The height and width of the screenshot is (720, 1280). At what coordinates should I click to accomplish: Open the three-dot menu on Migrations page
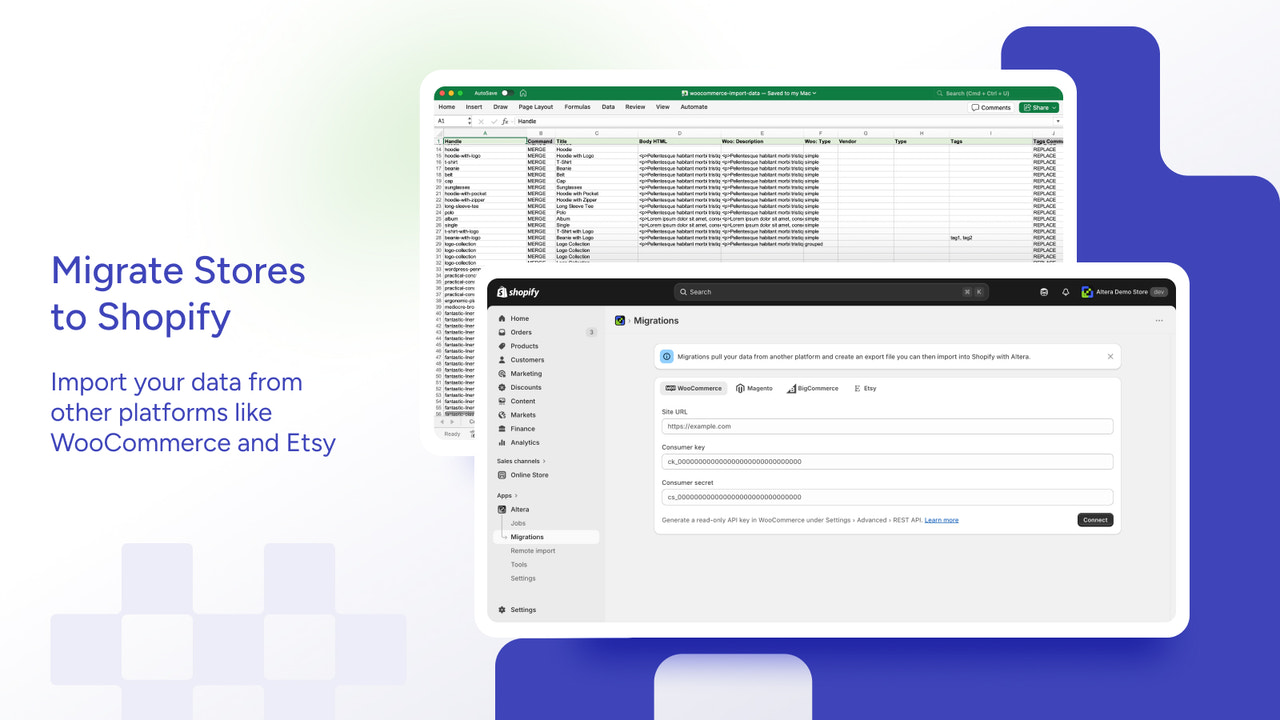tap(1159, 321)
